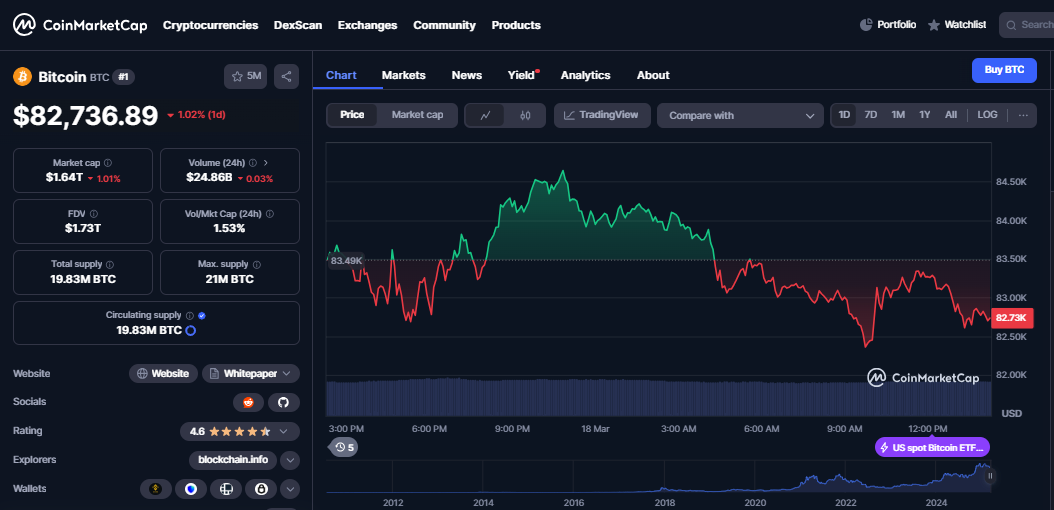Viewport: 1054px width, 510px height.
Task: Click the 82.73K current price label
Action: (1010, 317)
